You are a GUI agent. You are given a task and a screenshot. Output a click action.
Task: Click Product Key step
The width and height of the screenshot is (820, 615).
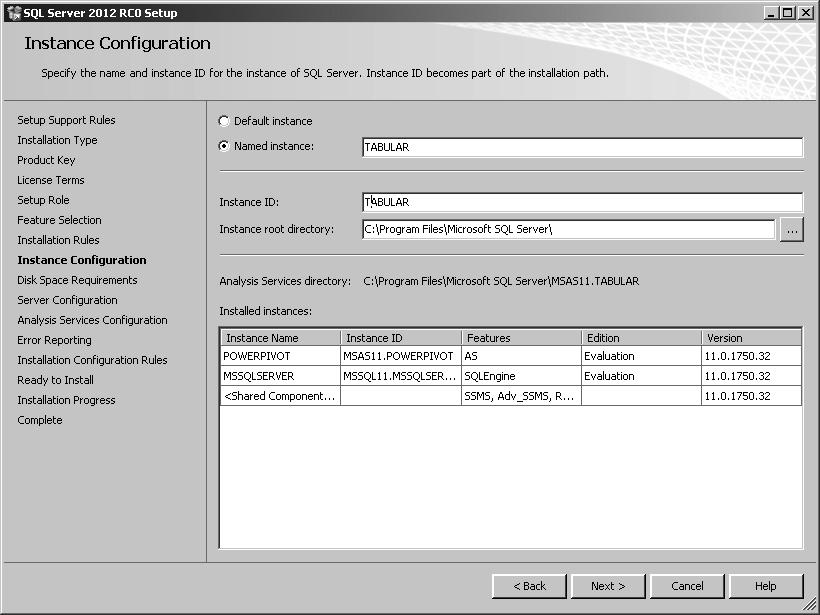[47, 160]
